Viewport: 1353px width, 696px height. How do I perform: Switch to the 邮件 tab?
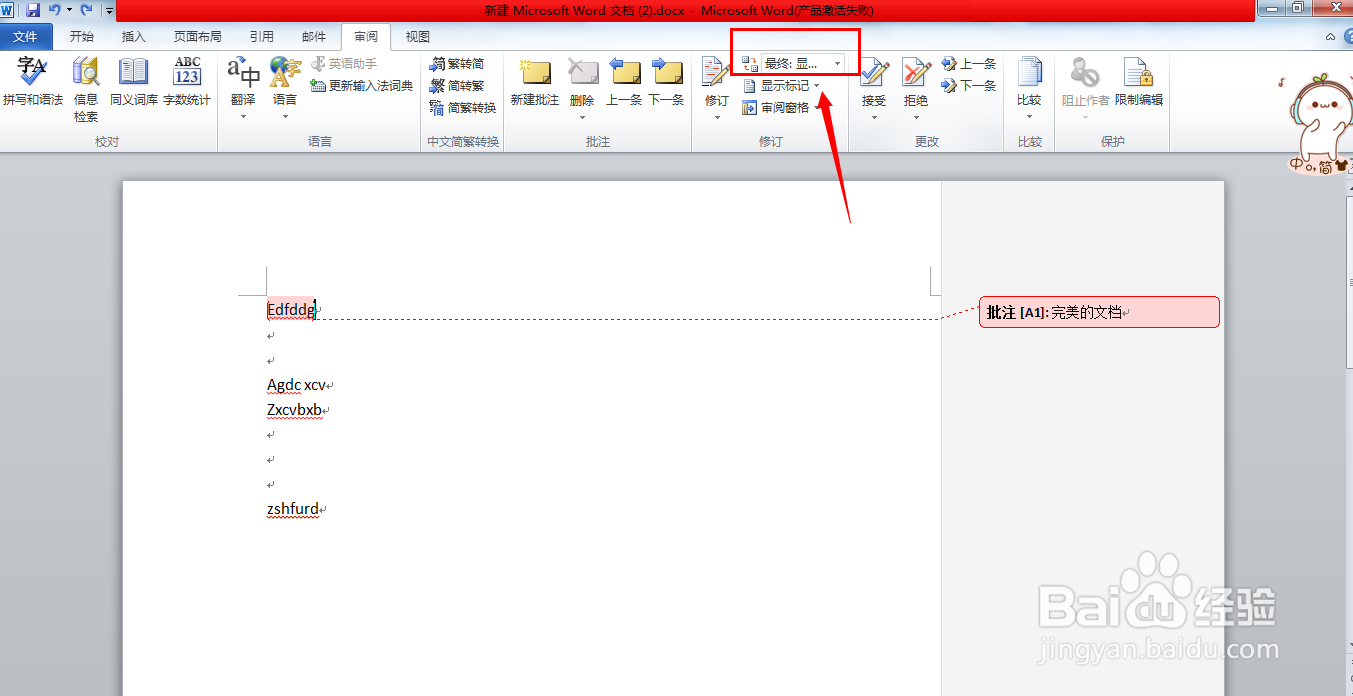click(314, 37)
